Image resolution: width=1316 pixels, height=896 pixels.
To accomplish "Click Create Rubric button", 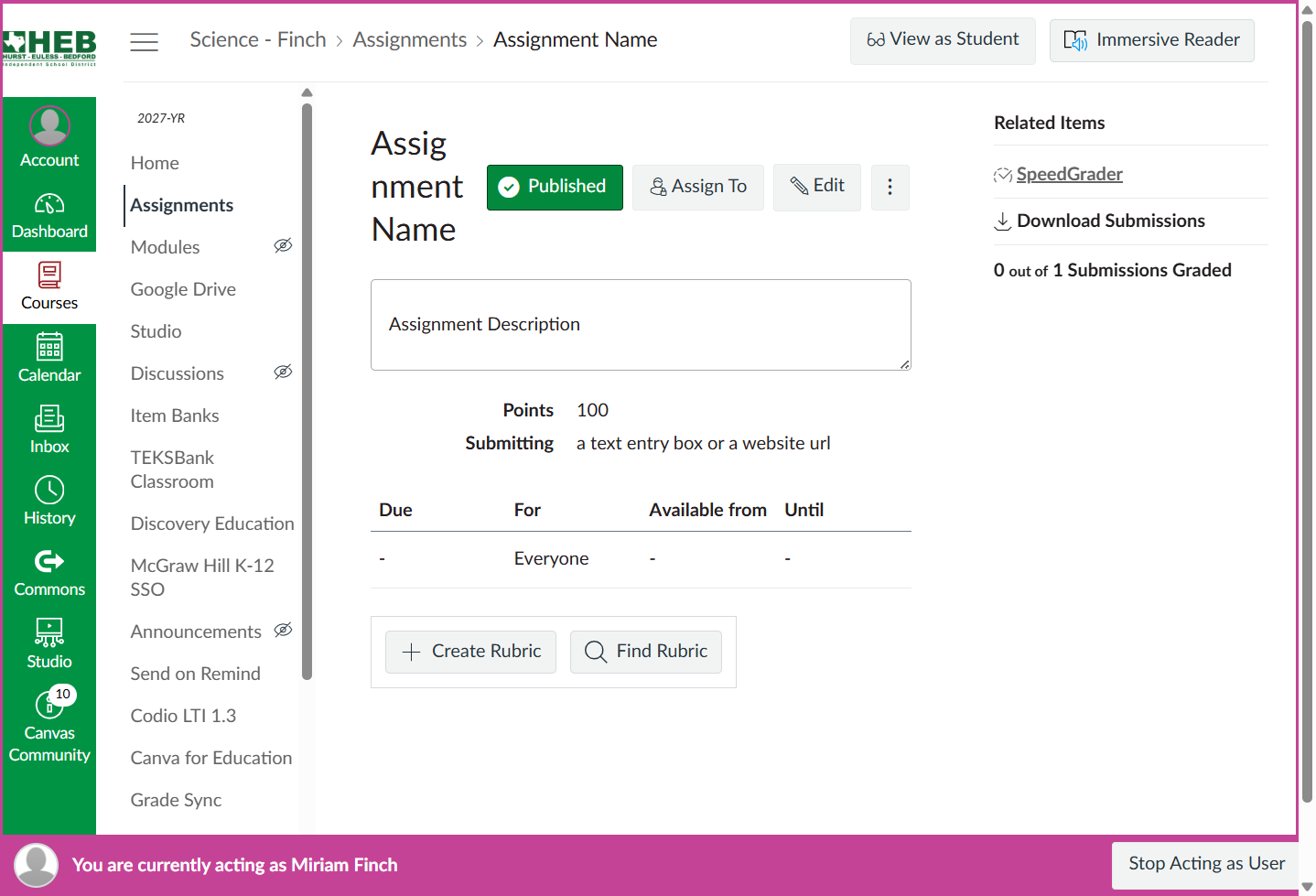I will [470, 652].
